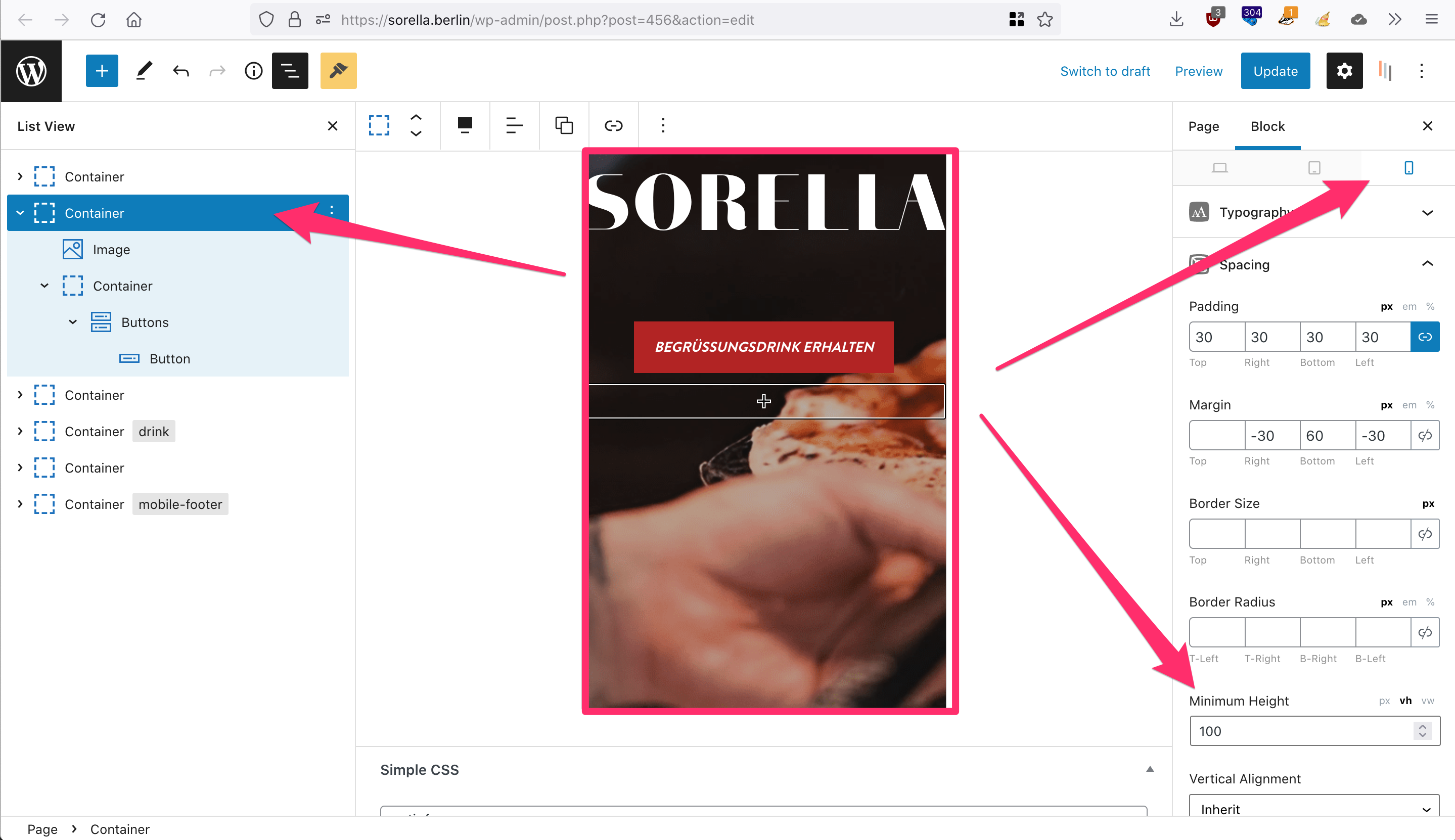Move the block up
This screenshot has width=1455, height=840.
coord(416,117)
